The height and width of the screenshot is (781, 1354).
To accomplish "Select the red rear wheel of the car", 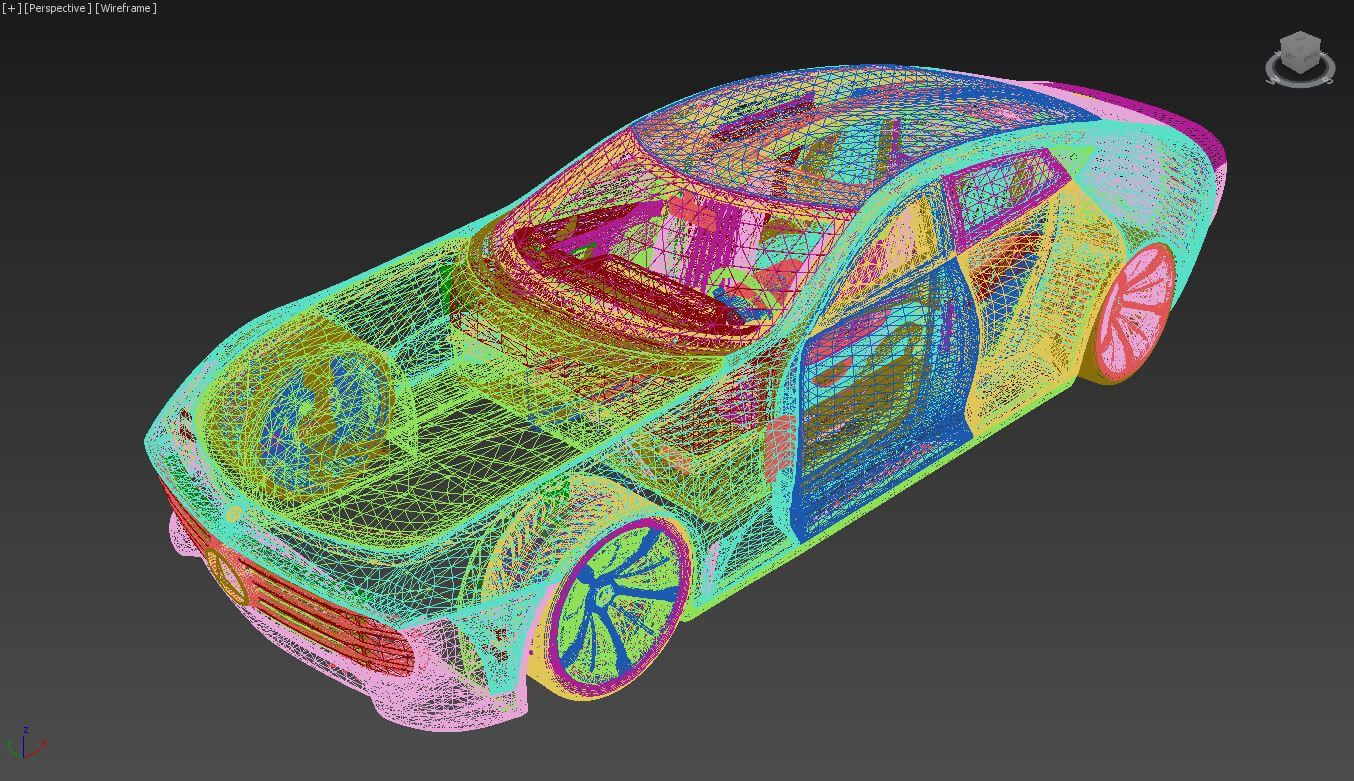I will pyautogui.click(x=1133, y=310).
